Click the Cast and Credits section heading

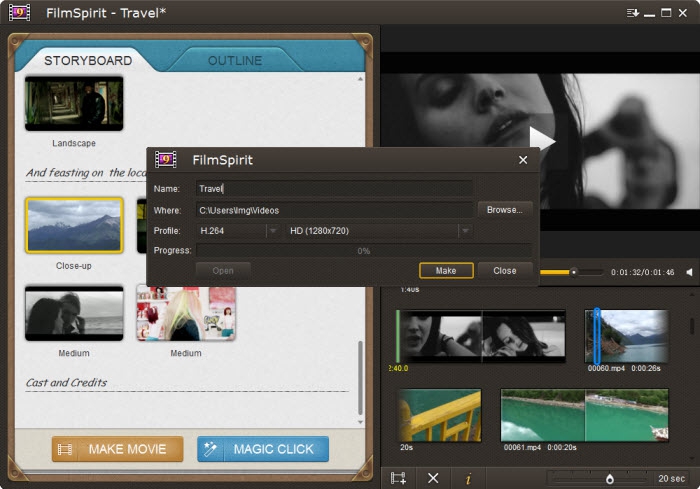point(66,383)
